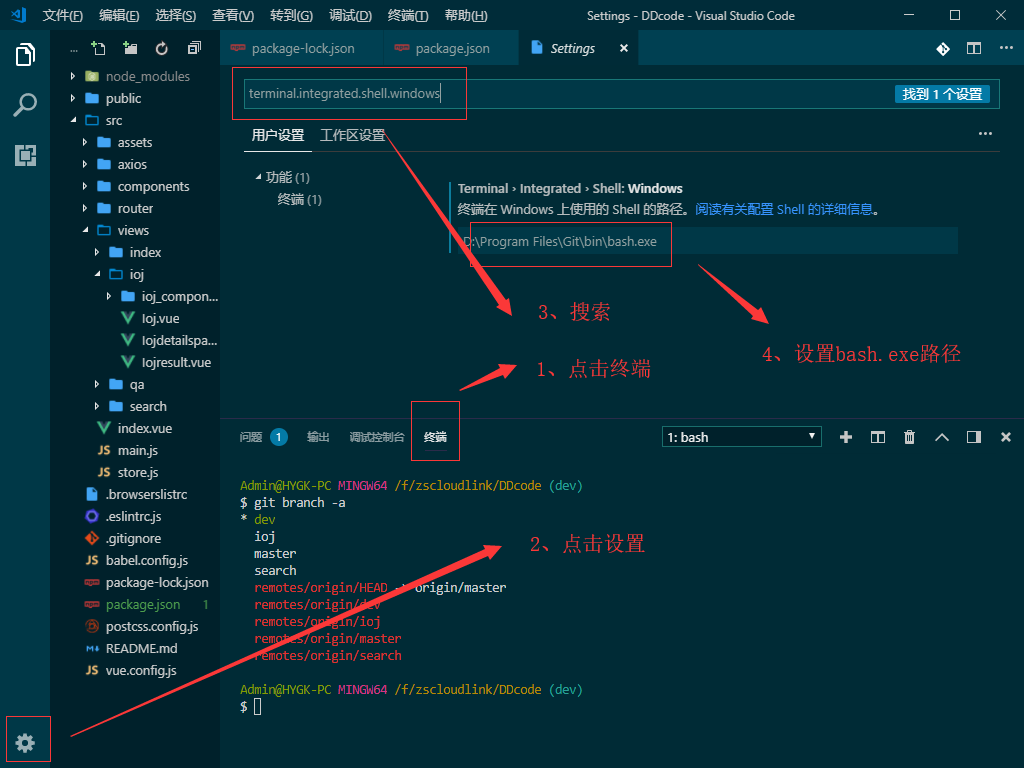Open link 阅读有关配置 Shell 的详细信息
This screenshot has height=768, width=1024.
pyautogui.click(x=784, y=210)
